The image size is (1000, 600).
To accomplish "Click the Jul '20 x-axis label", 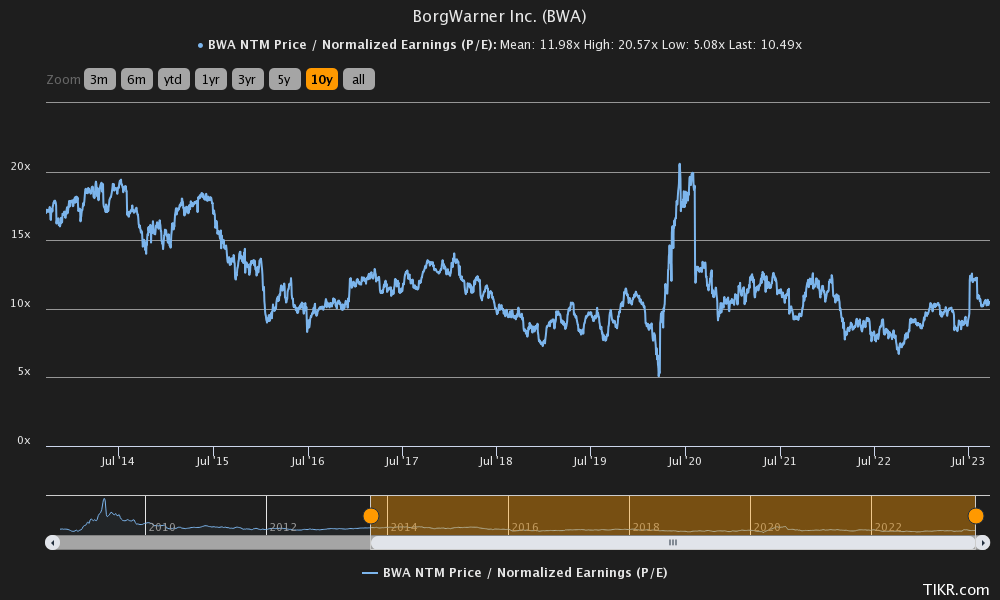I will [x=685, y=461].
